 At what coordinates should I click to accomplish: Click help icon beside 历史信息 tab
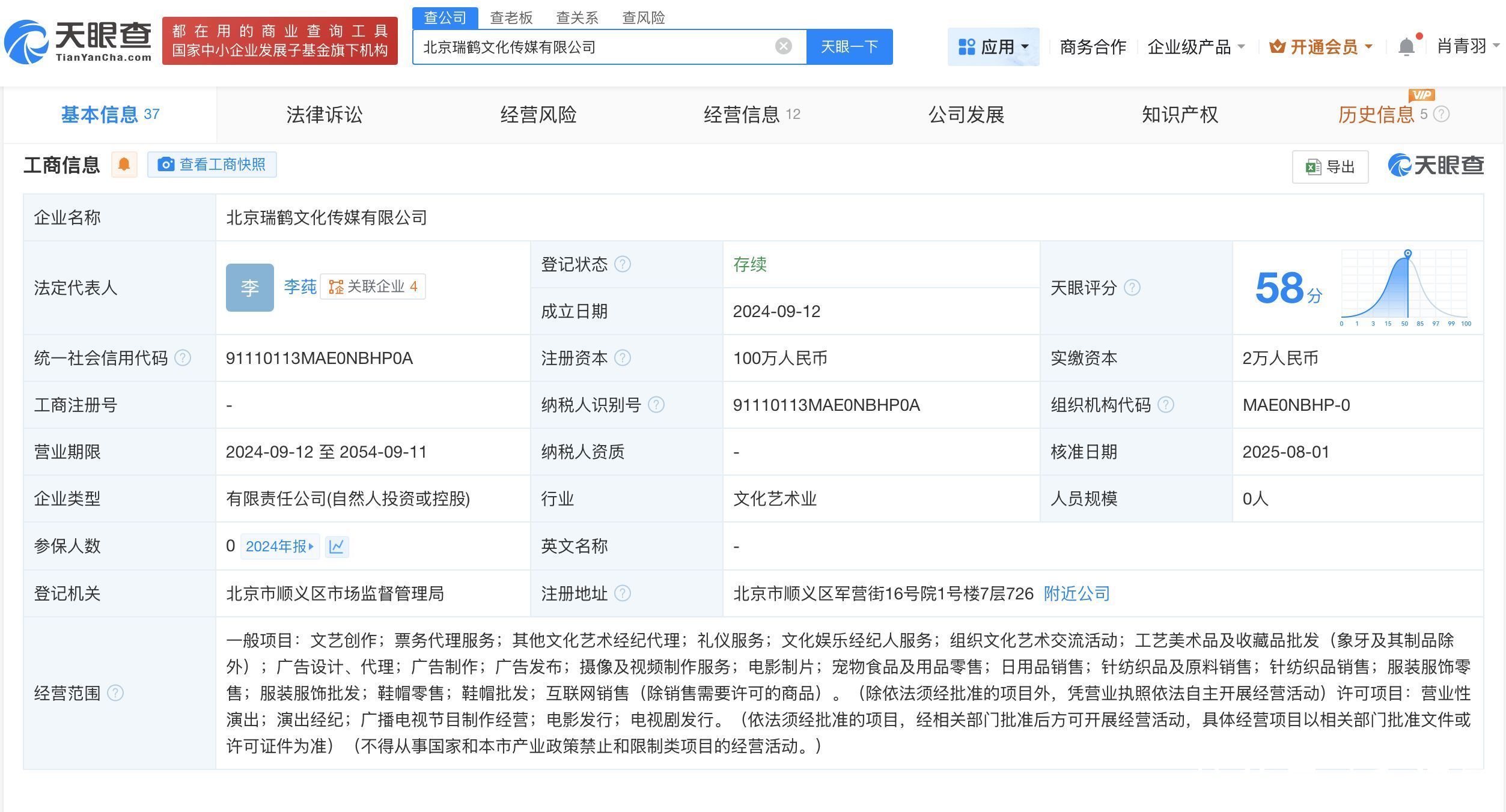(1441, 114)
